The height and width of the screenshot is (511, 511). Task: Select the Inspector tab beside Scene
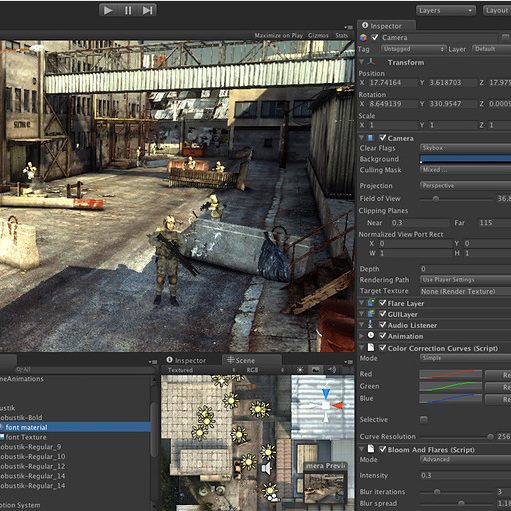pyautogui.click(x=187, y=360)
